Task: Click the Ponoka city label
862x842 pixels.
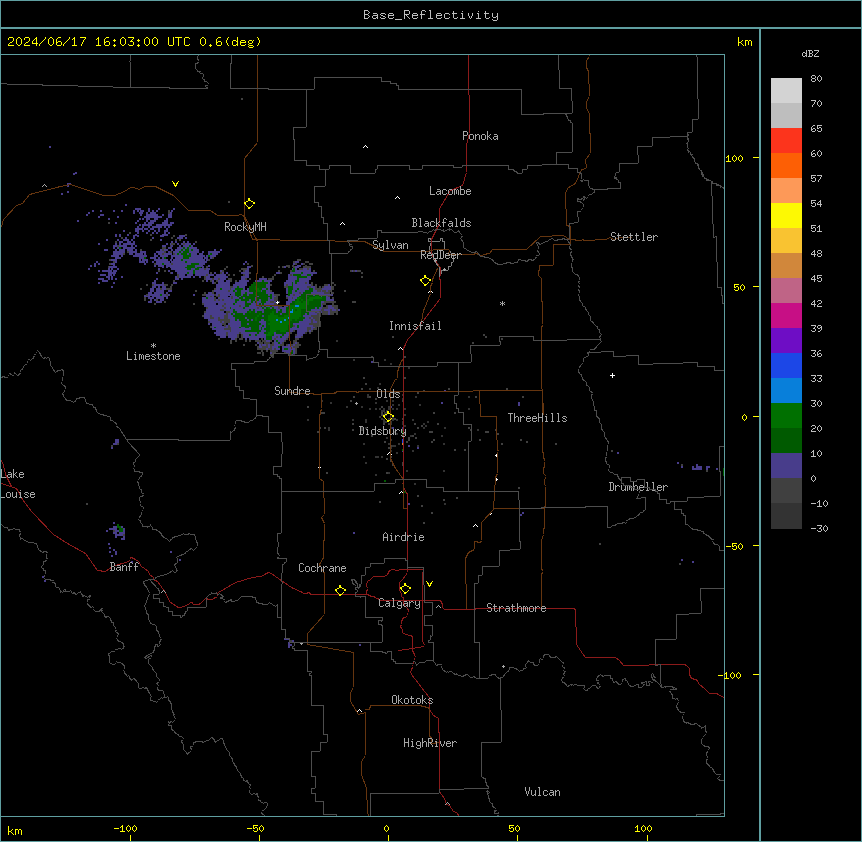Action: [x=480, y=136]
